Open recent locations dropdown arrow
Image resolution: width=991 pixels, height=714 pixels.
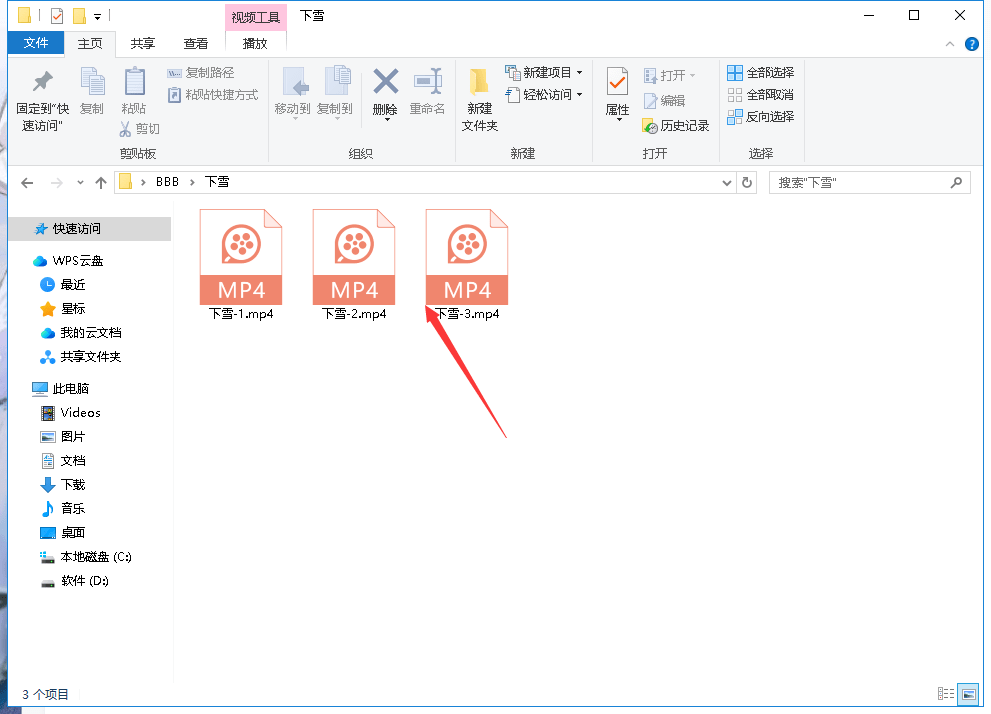pyautogui.click(x=80, y=183)
